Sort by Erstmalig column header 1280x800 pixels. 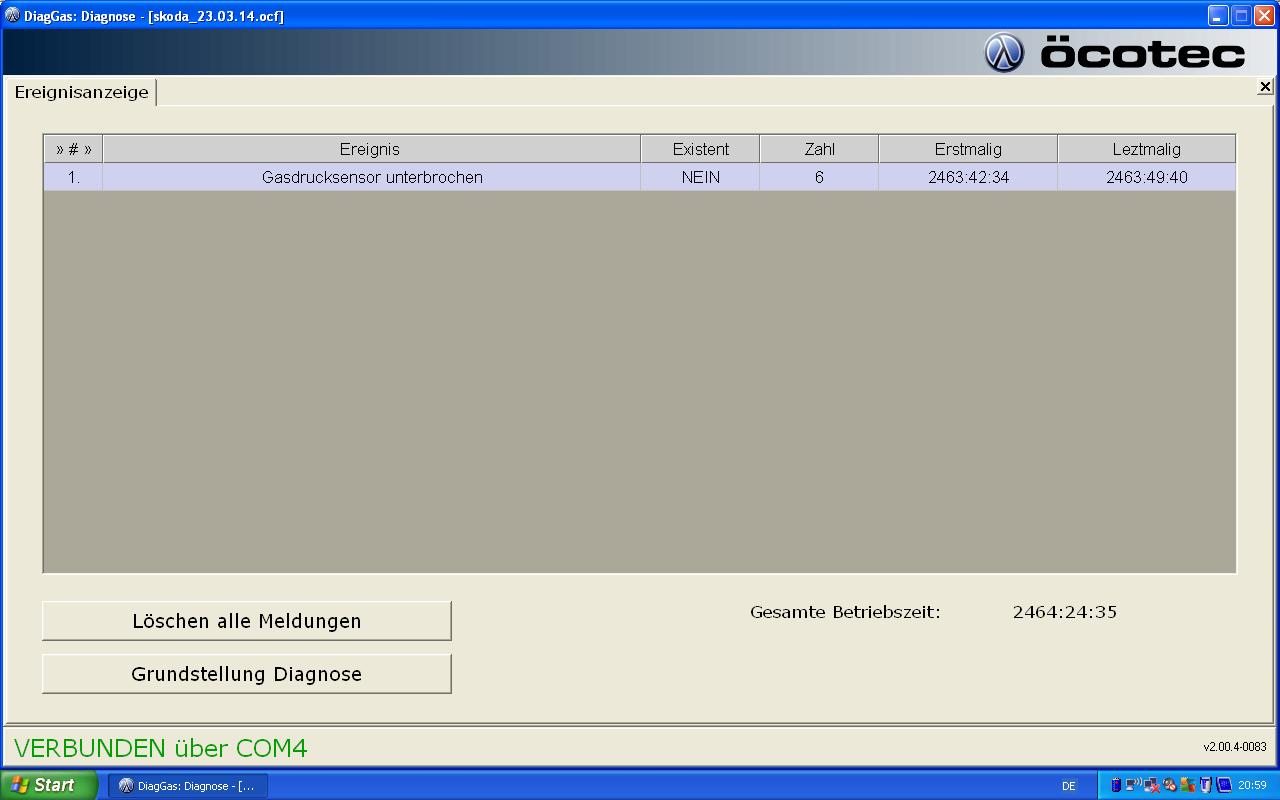tap(967, 149)
